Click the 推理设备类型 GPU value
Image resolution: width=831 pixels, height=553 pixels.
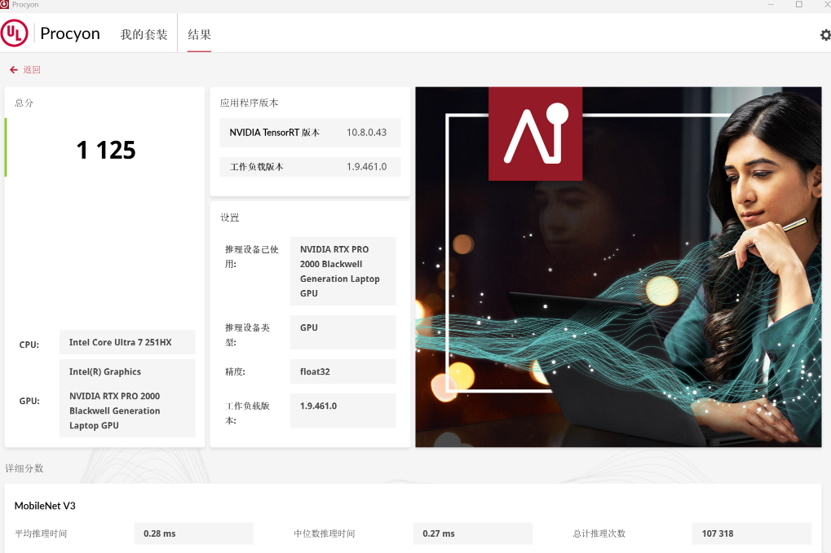342,332
